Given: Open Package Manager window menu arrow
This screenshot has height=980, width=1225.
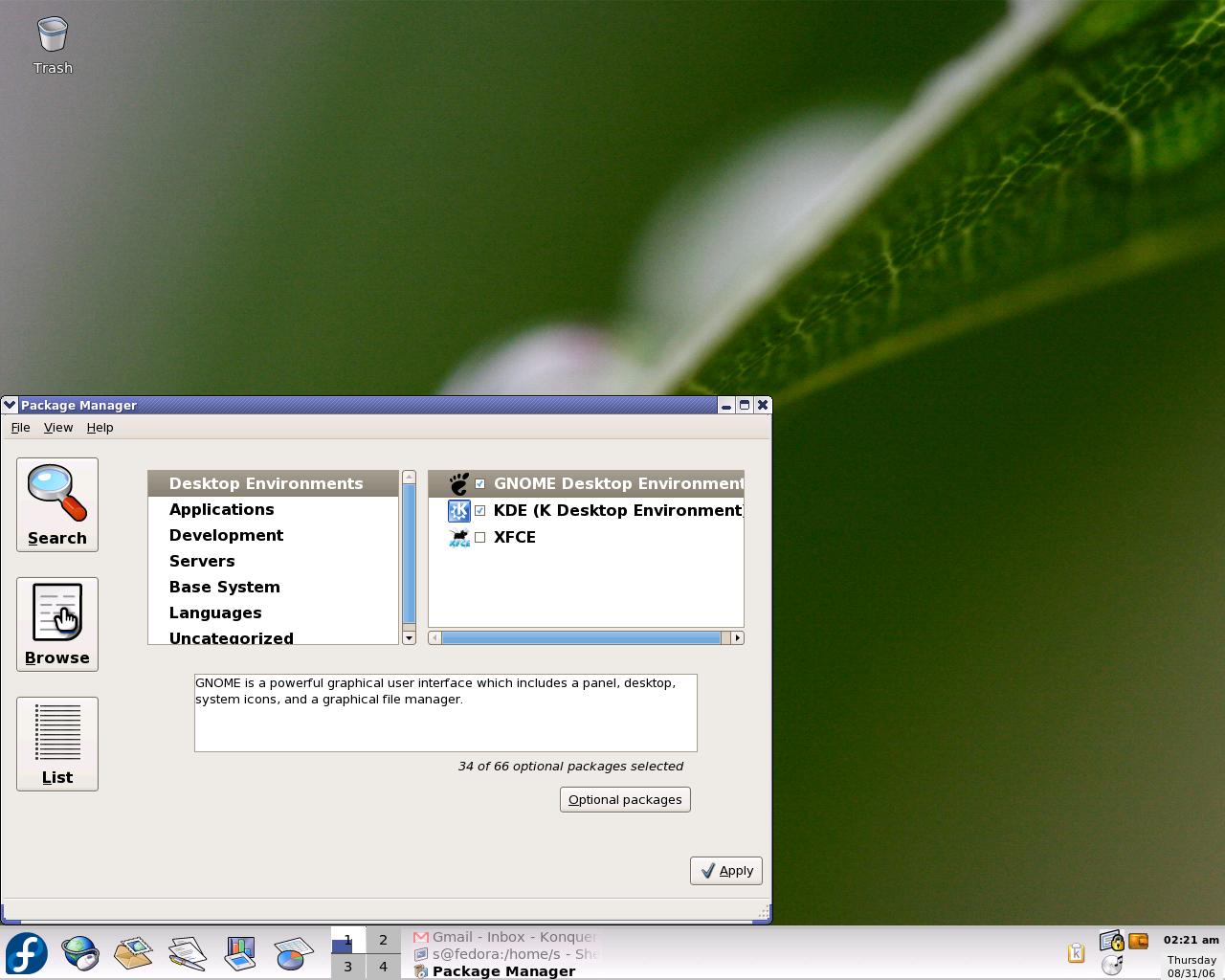Looking at the screenshot, I should click(10, 405).
